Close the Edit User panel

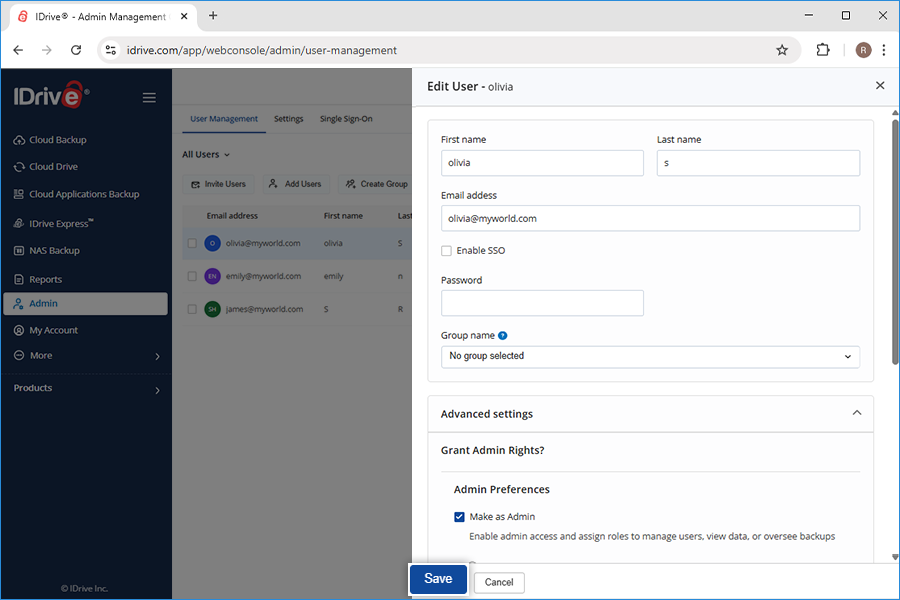click(880, 86)
